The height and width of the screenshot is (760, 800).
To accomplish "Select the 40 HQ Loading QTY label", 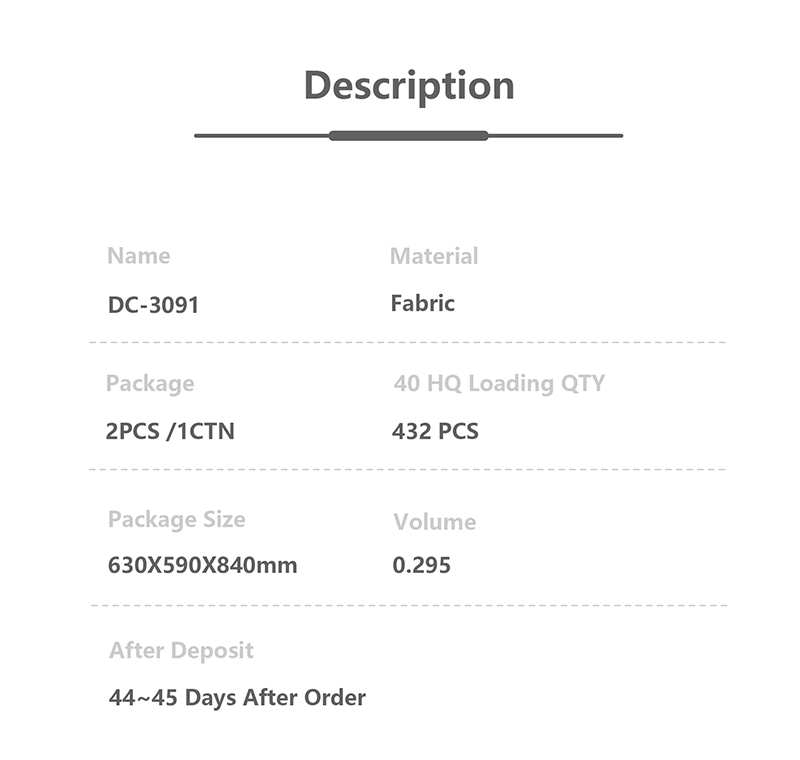I will click(499, 384).
